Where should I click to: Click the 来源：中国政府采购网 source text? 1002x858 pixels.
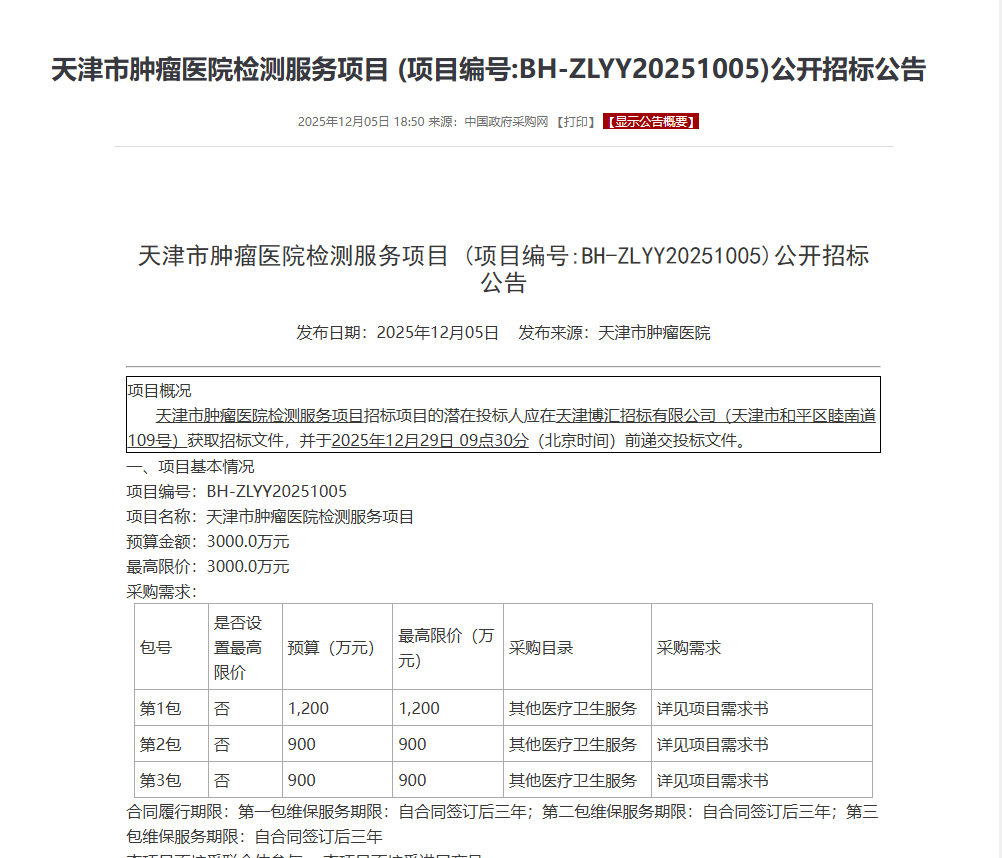489,122
